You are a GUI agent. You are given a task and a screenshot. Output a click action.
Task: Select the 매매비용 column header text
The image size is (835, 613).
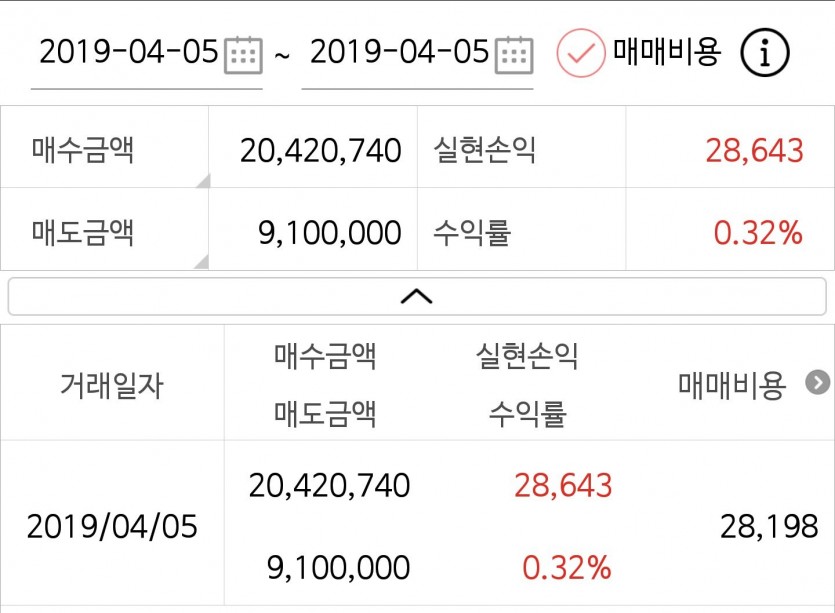[732, 383]
